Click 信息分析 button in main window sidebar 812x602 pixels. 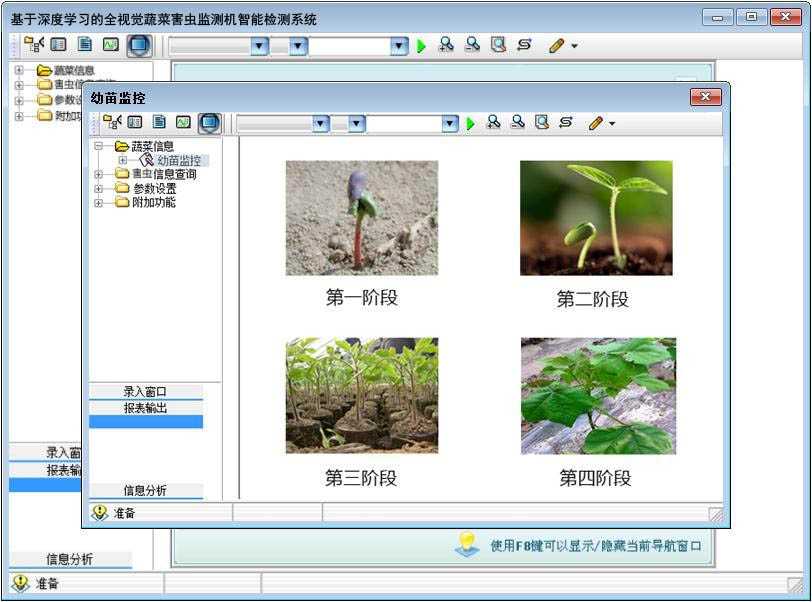point(70,560)
